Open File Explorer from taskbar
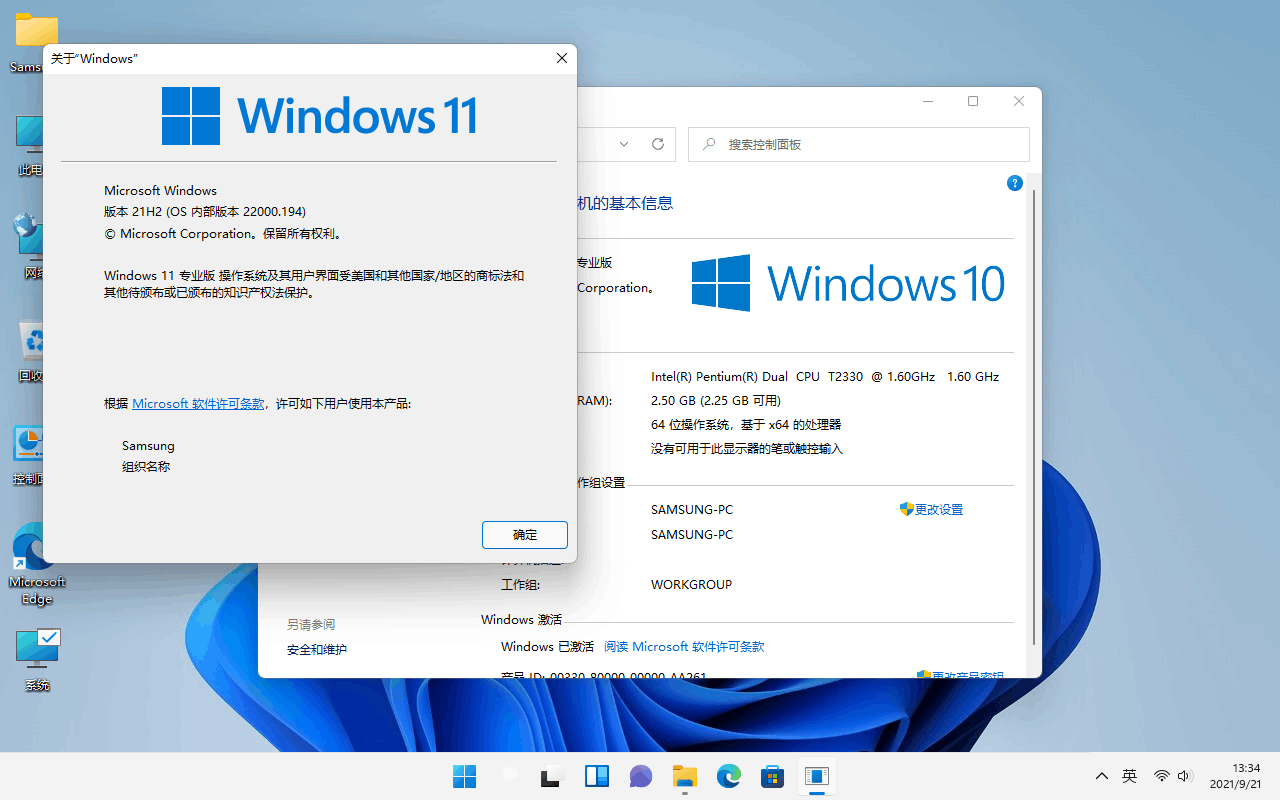Image resolution: width=1280 pixels, height=800 pixels. [685, 776]
